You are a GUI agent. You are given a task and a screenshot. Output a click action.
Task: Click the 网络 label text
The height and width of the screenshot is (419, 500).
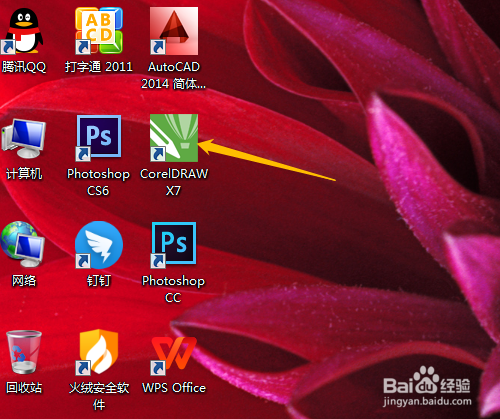24,281
